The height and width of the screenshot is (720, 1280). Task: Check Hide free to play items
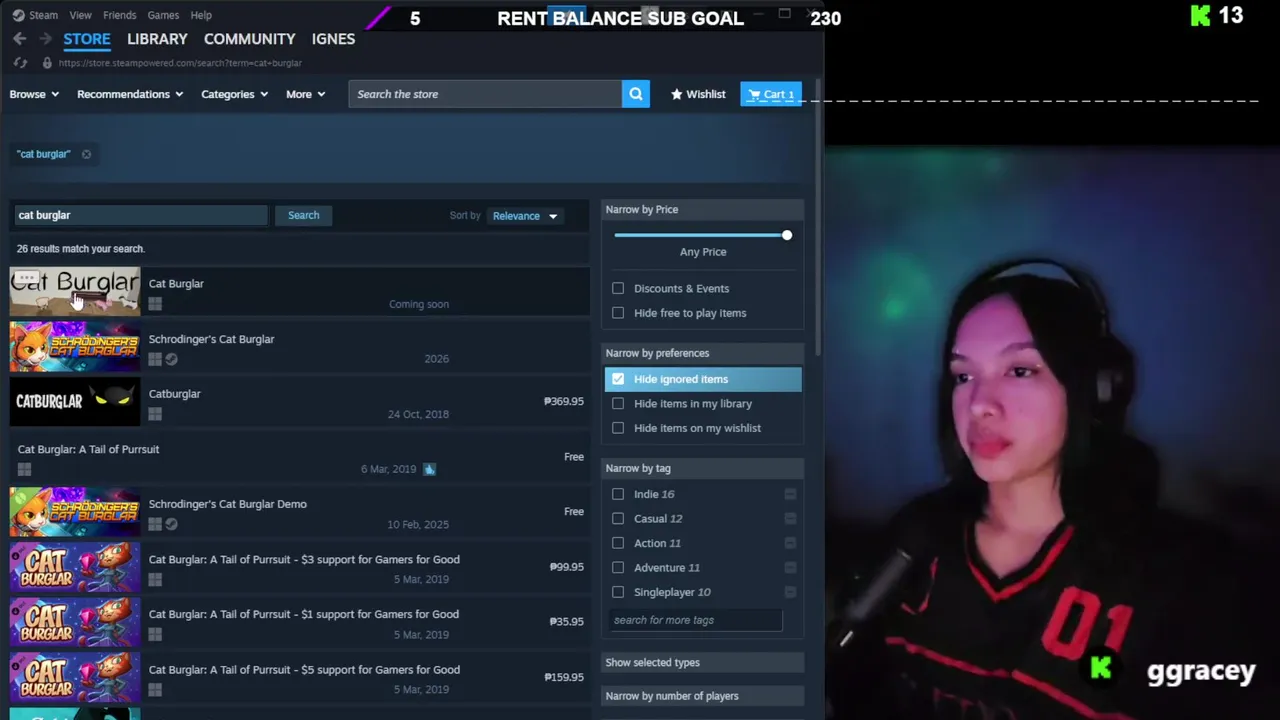coord(618,313)
